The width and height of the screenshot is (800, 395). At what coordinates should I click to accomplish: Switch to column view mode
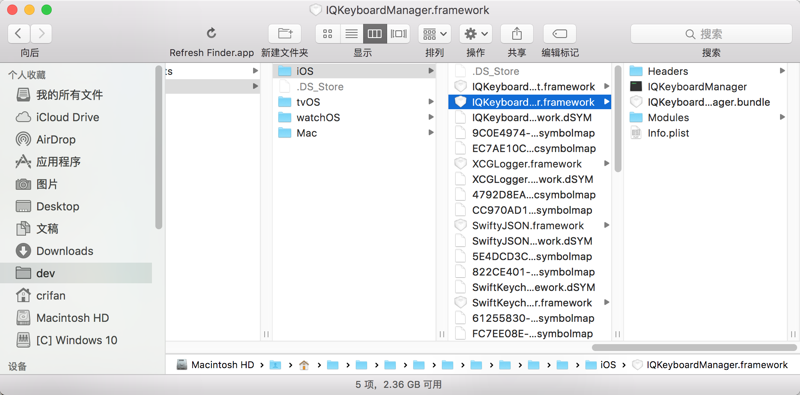[x=374, y=34]
